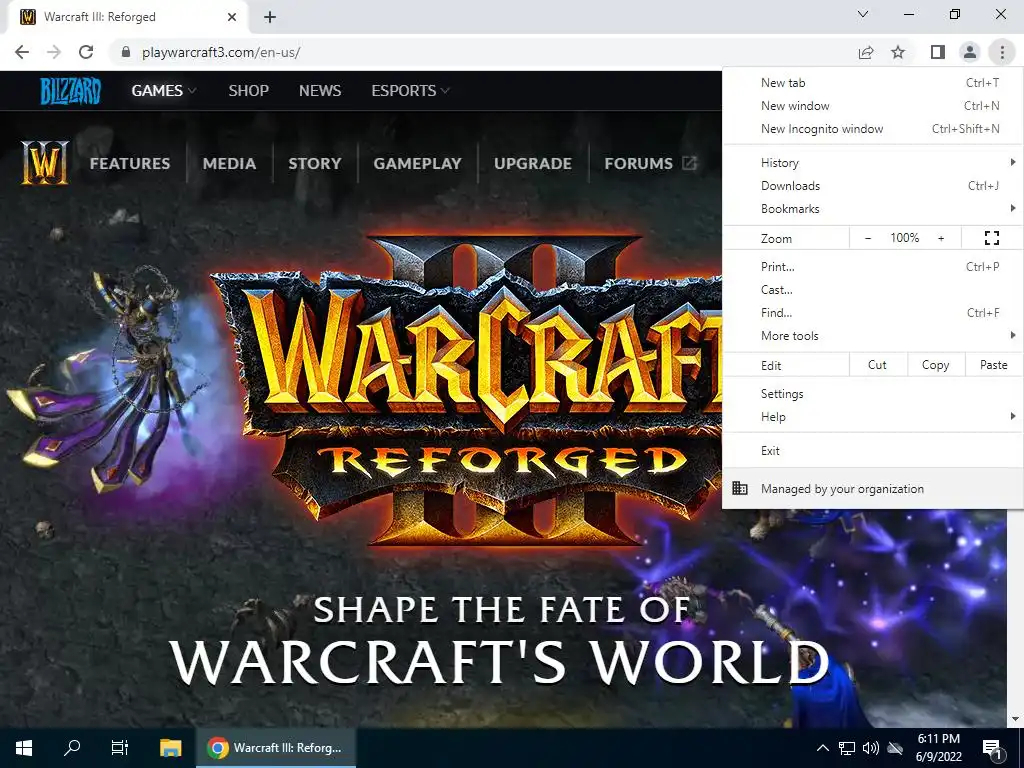Choose Exit from Chrome menu
The height and width of the screenshot is (768, 1024).
tap(872, 451)
